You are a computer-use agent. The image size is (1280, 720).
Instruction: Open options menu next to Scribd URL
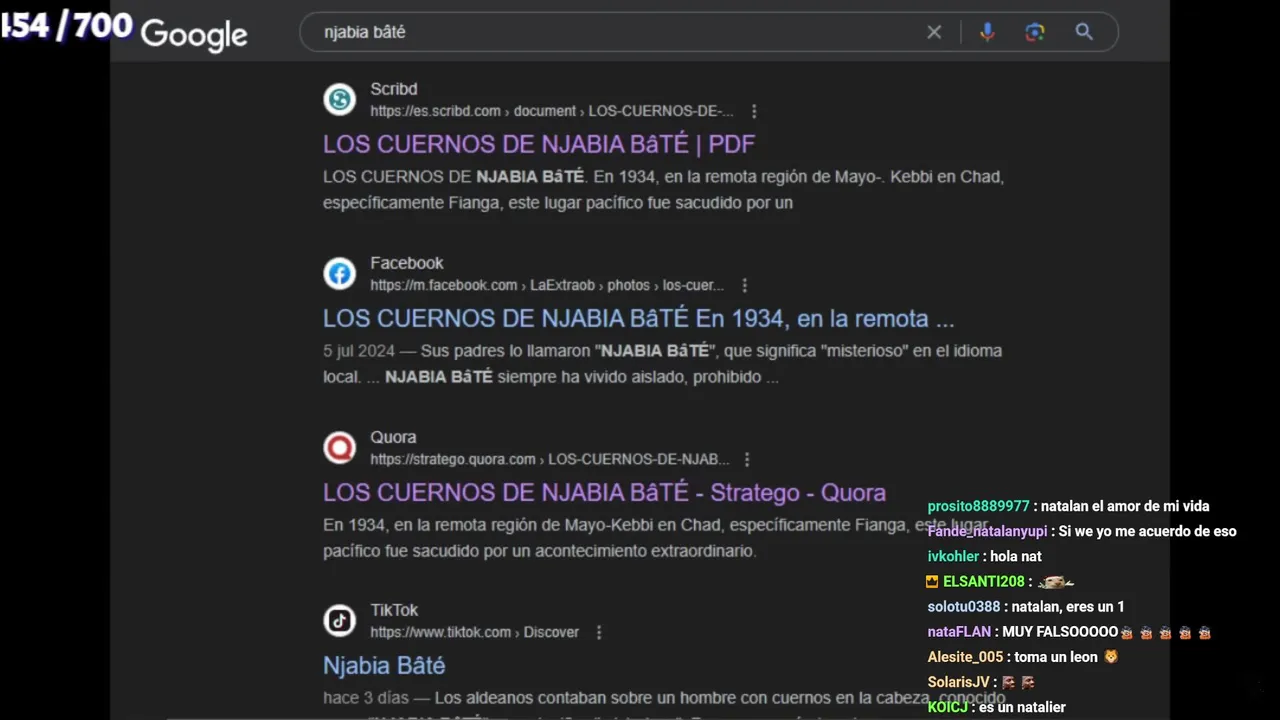tap(754, 111)
